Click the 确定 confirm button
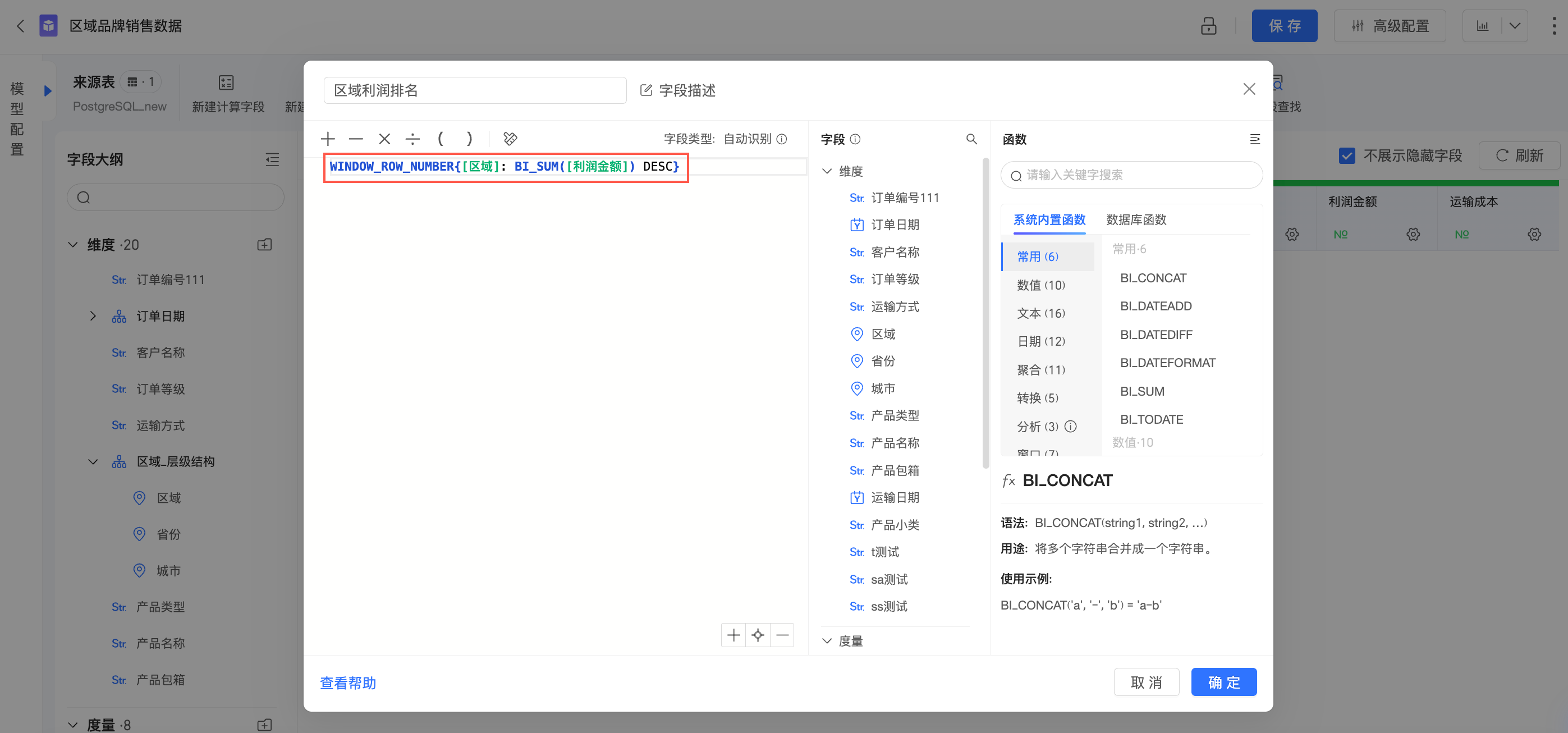The height and width of the screenshot is (733, 1568). coord(1223,682)
